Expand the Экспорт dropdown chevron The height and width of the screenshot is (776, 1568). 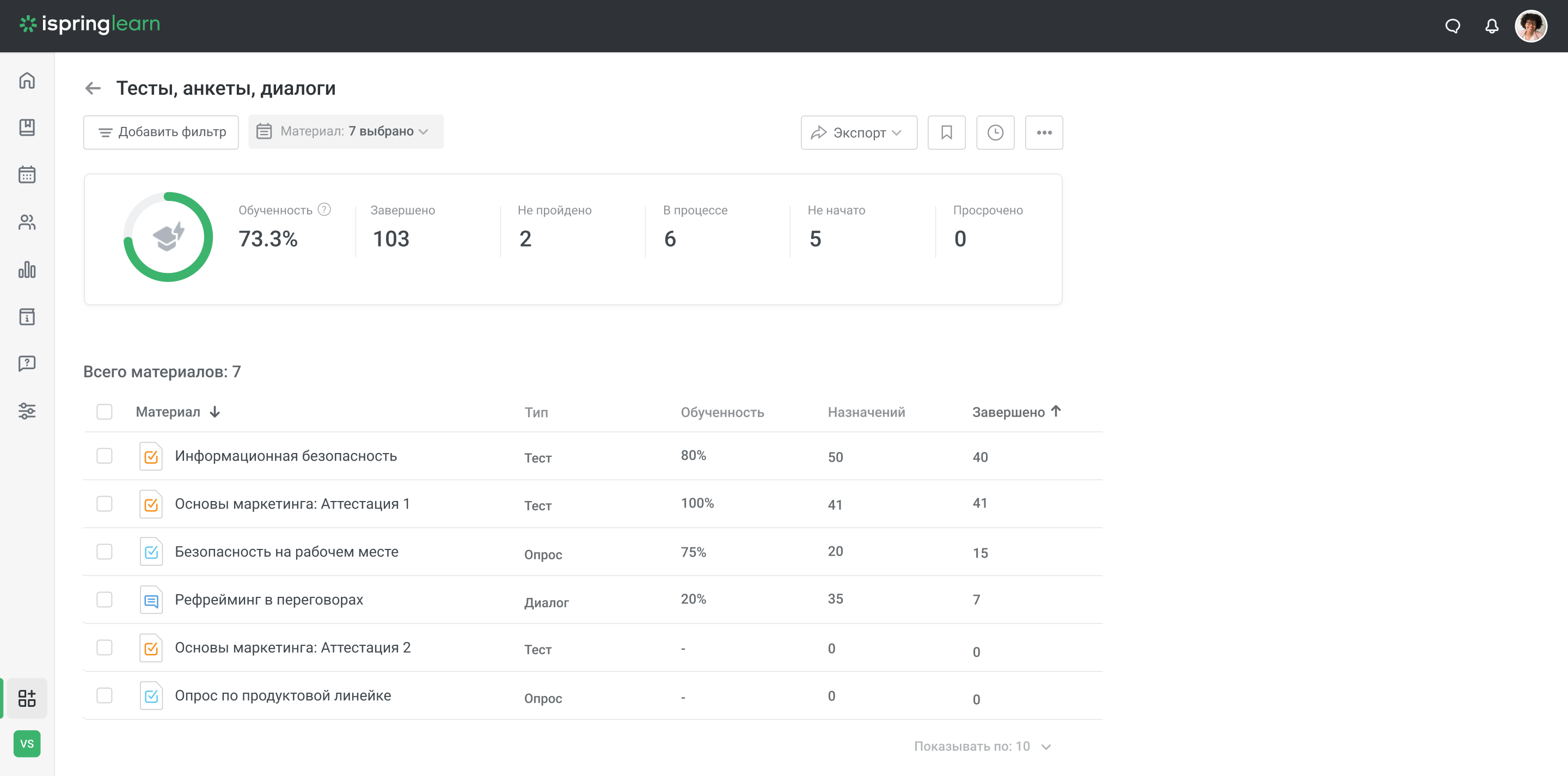[897, 132]
